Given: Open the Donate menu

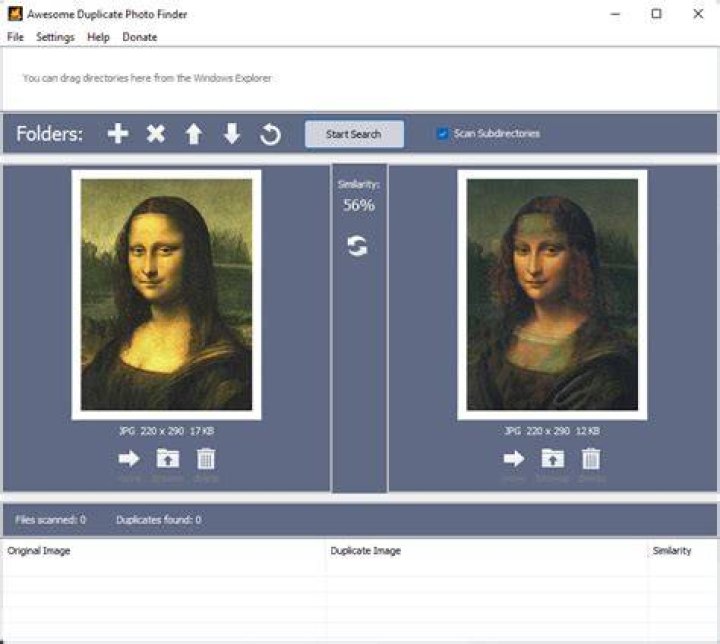Looking at the screenshot, I should 140,37.
